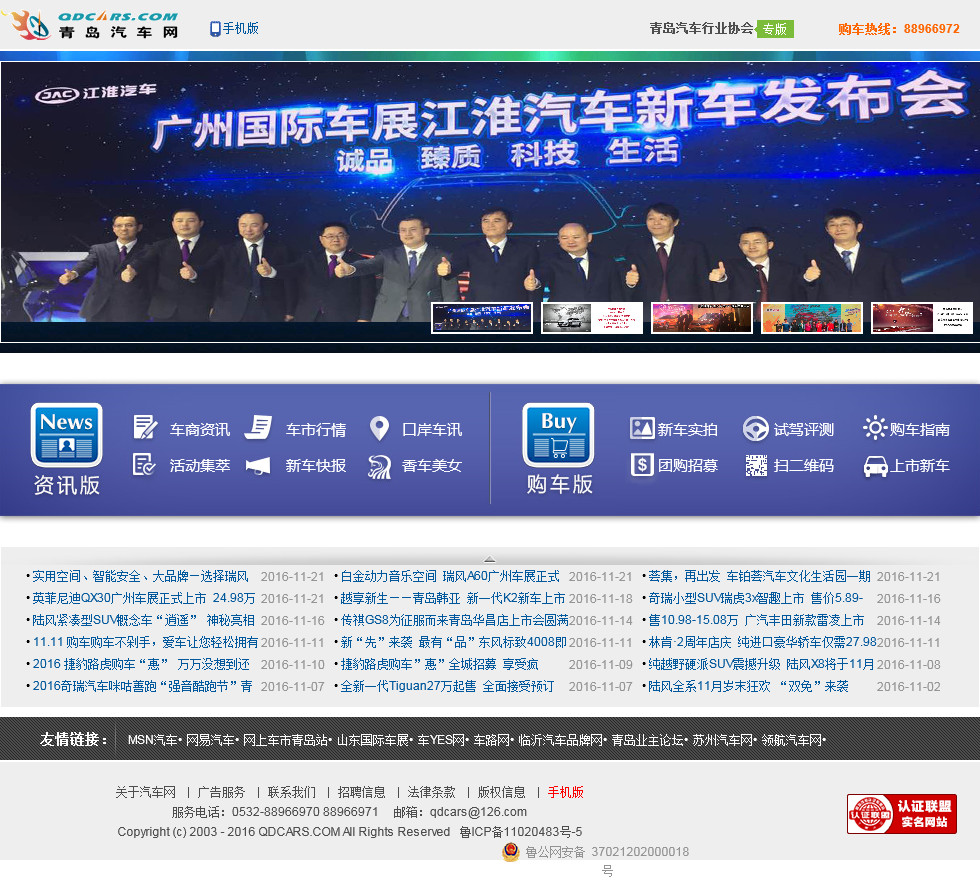The height and width of the screenshot is (891, 980).
Task: Open the 招聘信息 footer link
Action: pyautogui.click(x=361, y=792)
